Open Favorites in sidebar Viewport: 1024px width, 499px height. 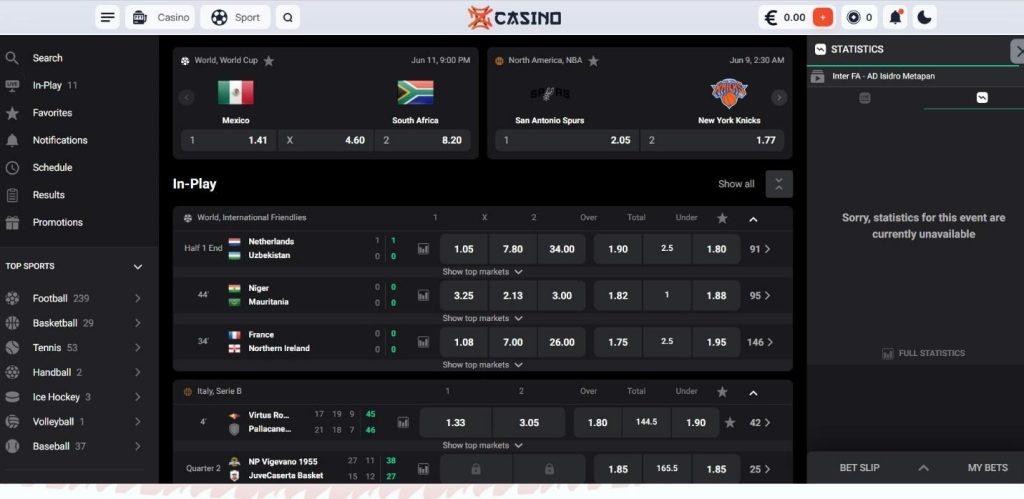pyautogui.click(x=52, y=113)
